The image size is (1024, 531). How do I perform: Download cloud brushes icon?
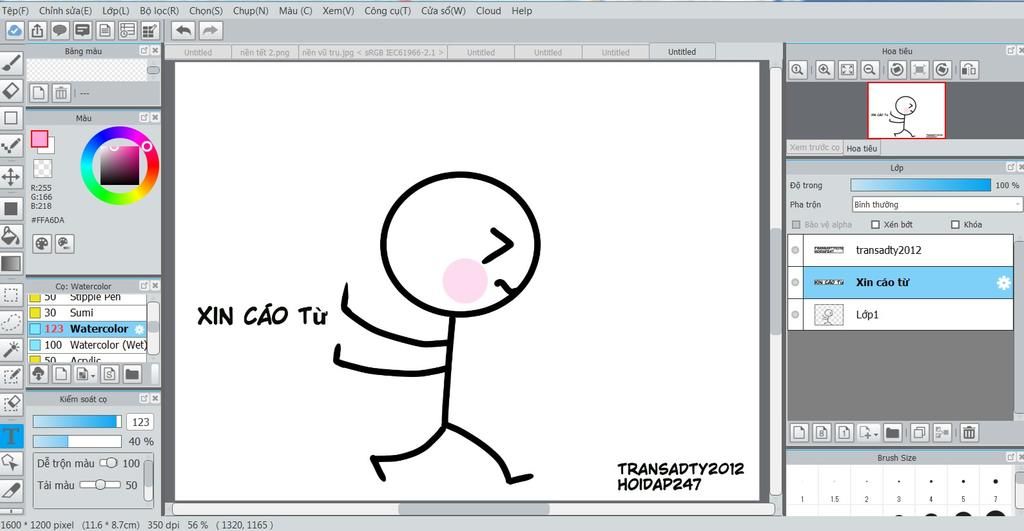point(39,374)
